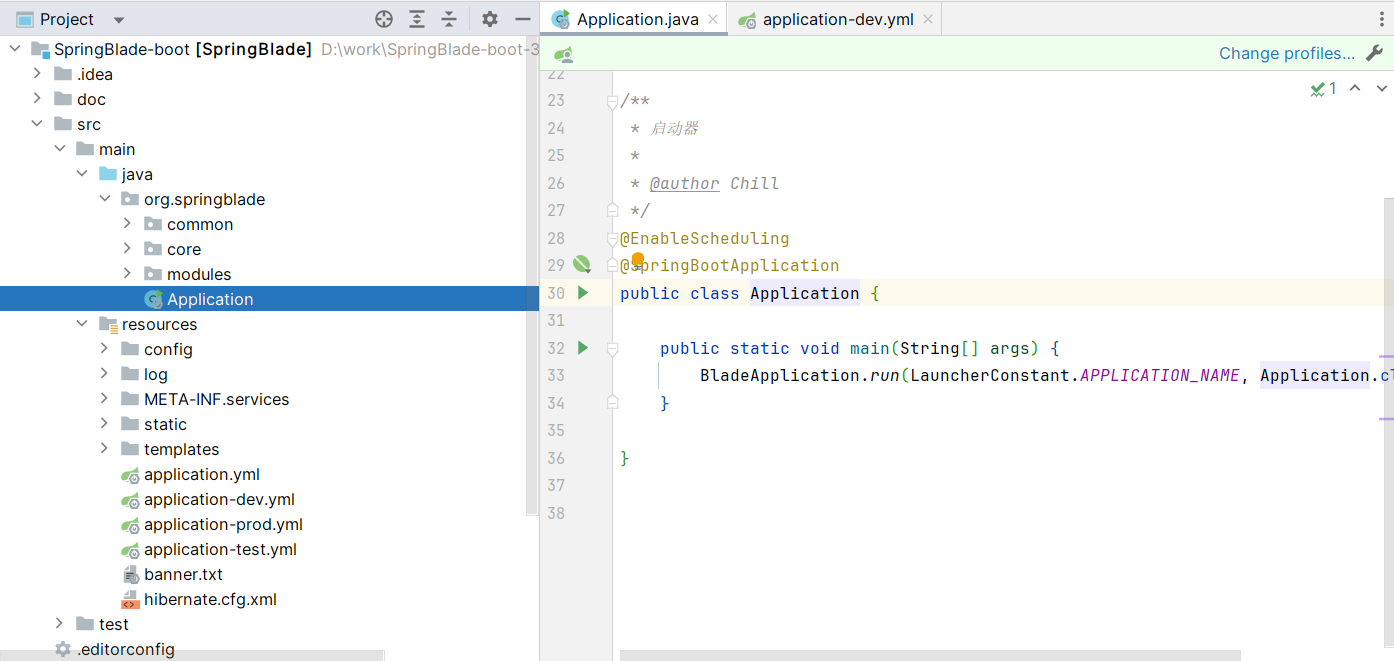This screenshot has height=661, width=1394.
Task: Fold the main method at line 32
Action: [x=612, y=348]
